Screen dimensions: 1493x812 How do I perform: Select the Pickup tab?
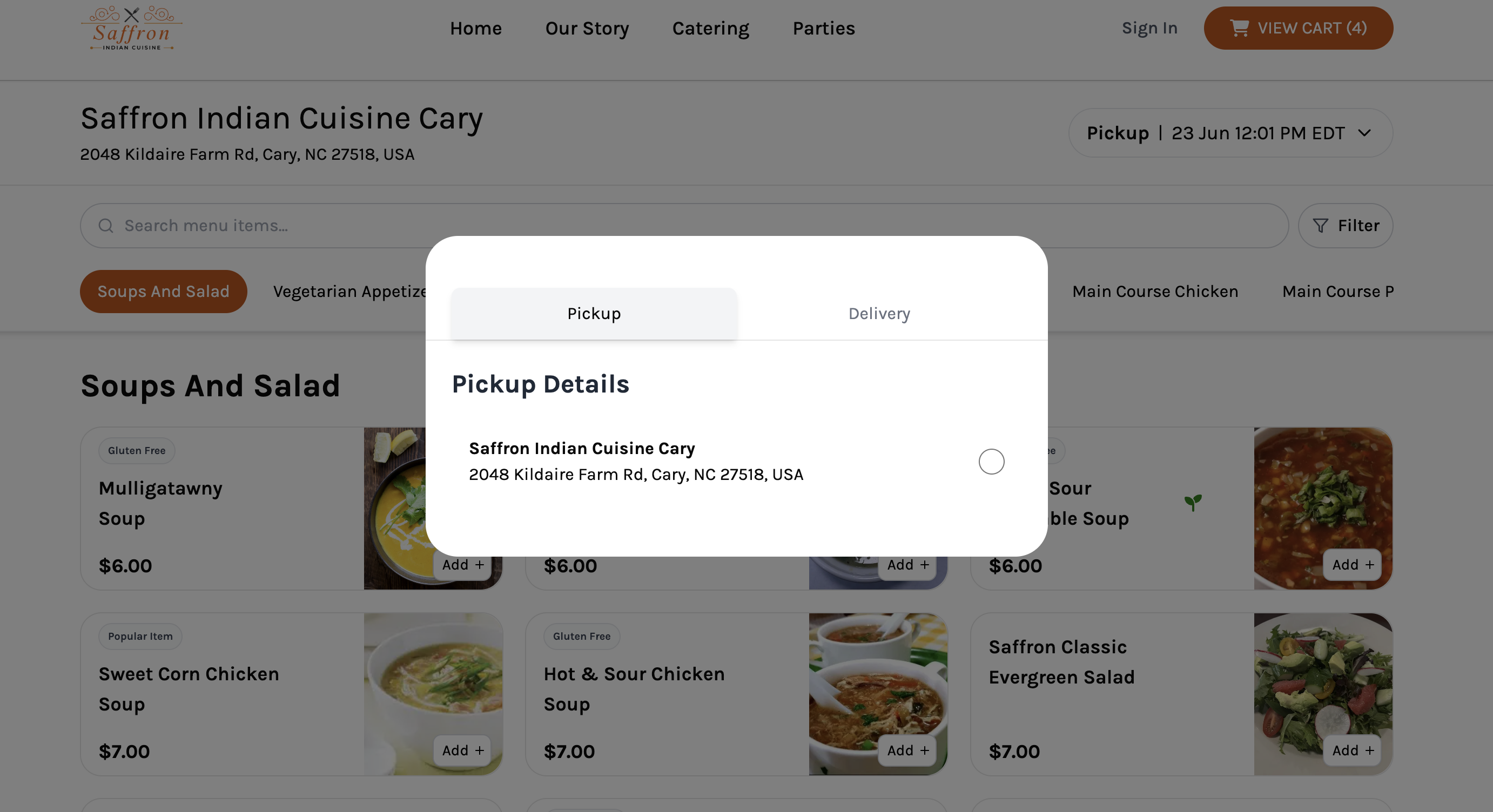(x=594, y=313)
